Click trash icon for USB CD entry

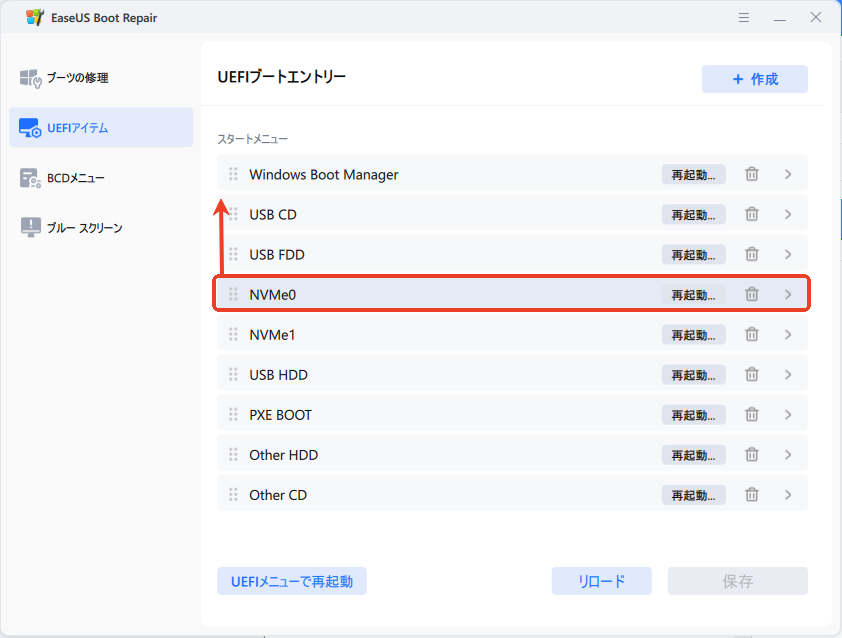[752, 214]
